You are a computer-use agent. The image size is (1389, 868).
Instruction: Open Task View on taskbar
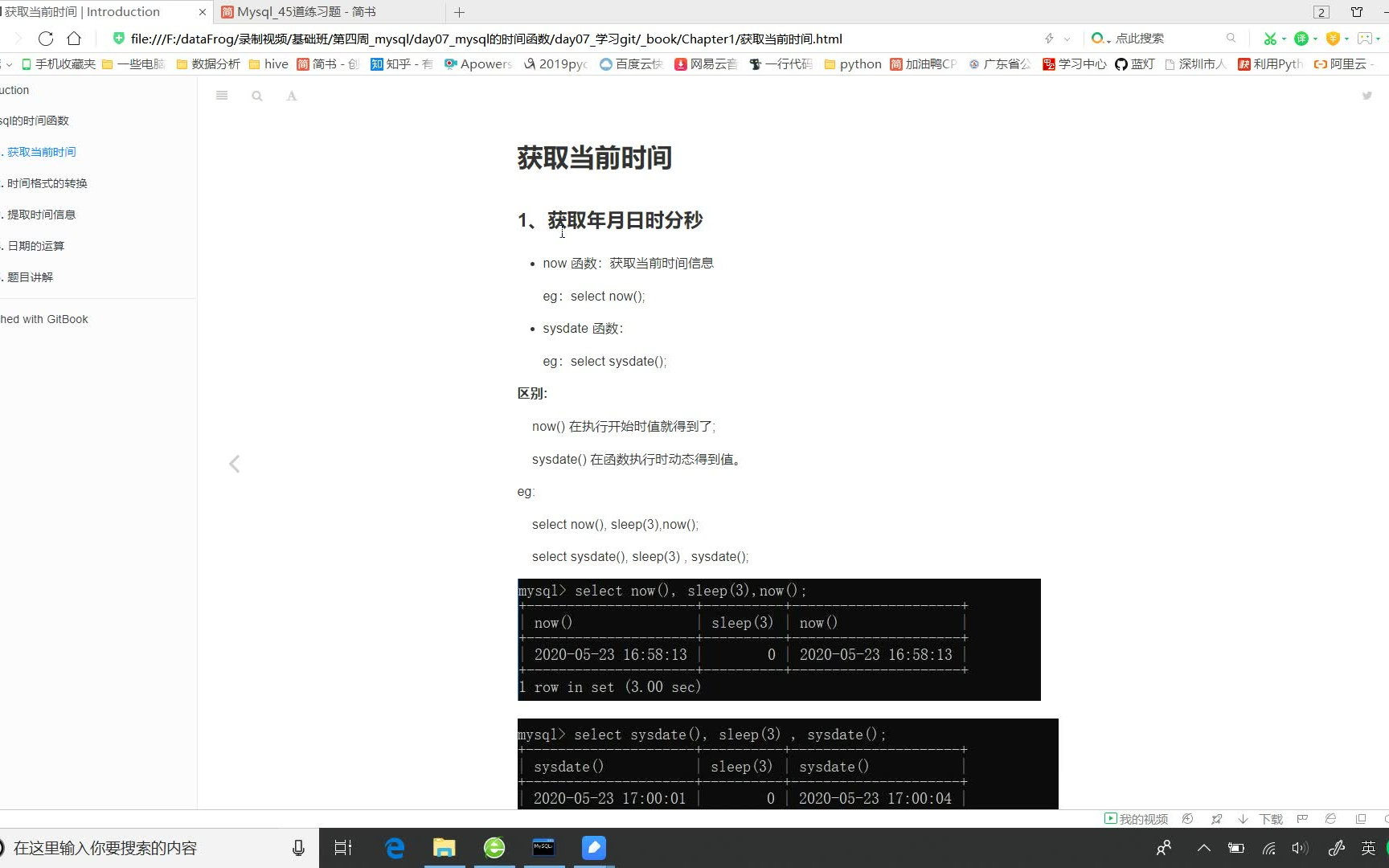[343, 848]
